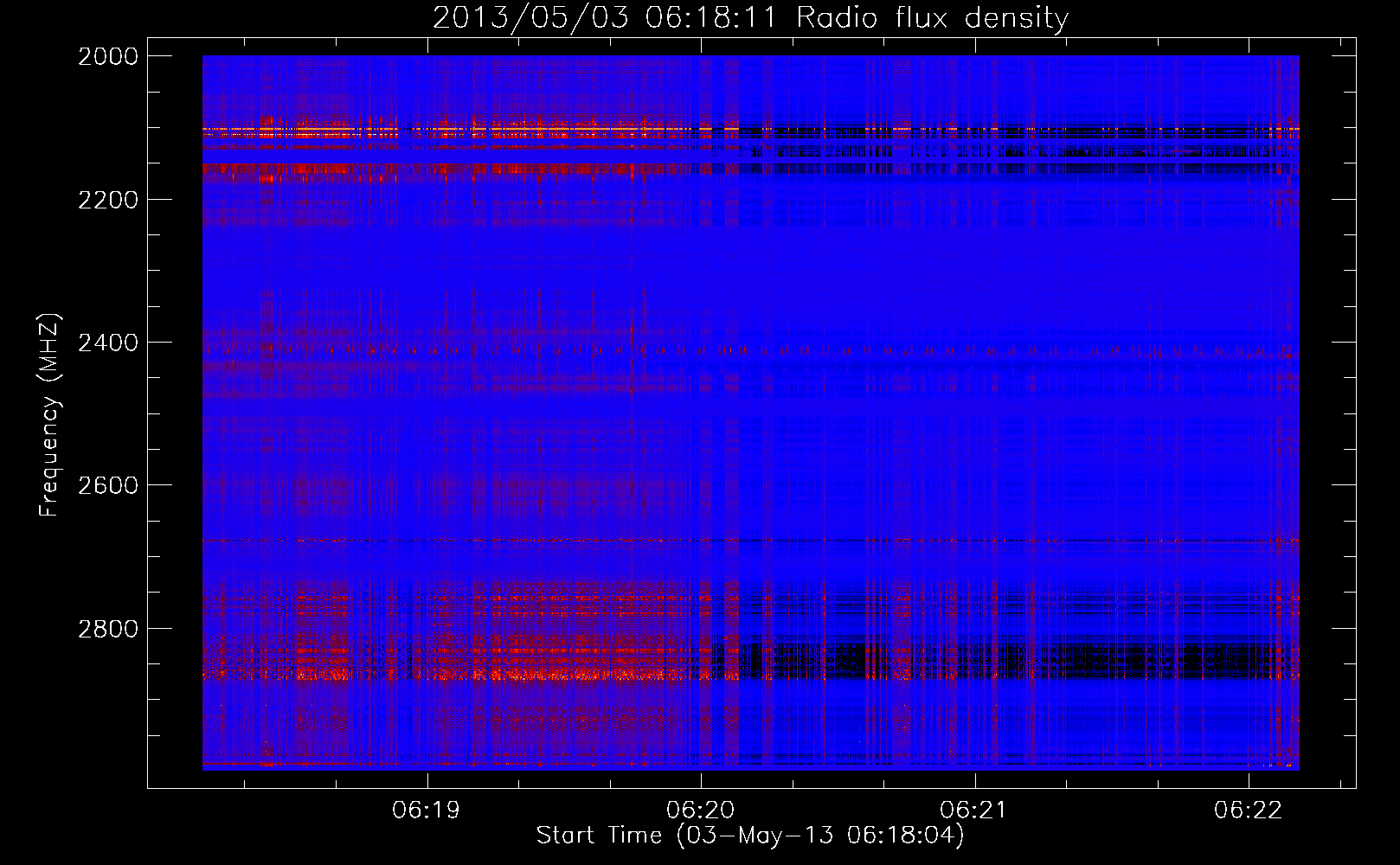Select the 2200 frequency tick label
The height and width of the screenshot is (865, 1400).
108,200
